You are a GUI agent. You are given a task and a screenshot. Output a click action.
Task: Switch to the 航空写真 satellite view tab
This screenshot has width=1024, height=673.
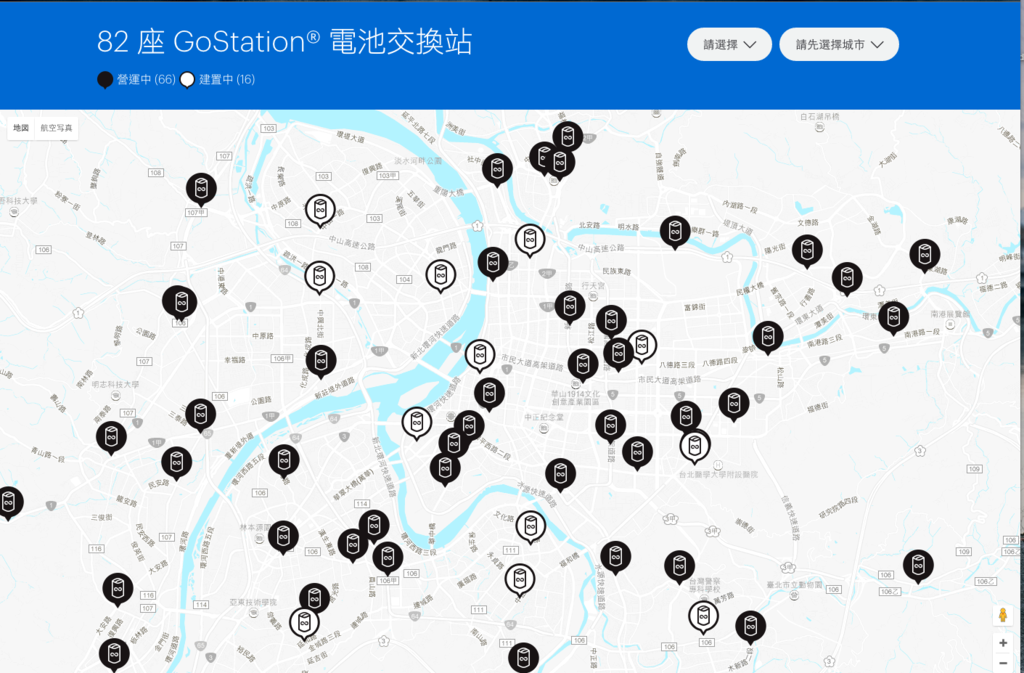(56, 128)
